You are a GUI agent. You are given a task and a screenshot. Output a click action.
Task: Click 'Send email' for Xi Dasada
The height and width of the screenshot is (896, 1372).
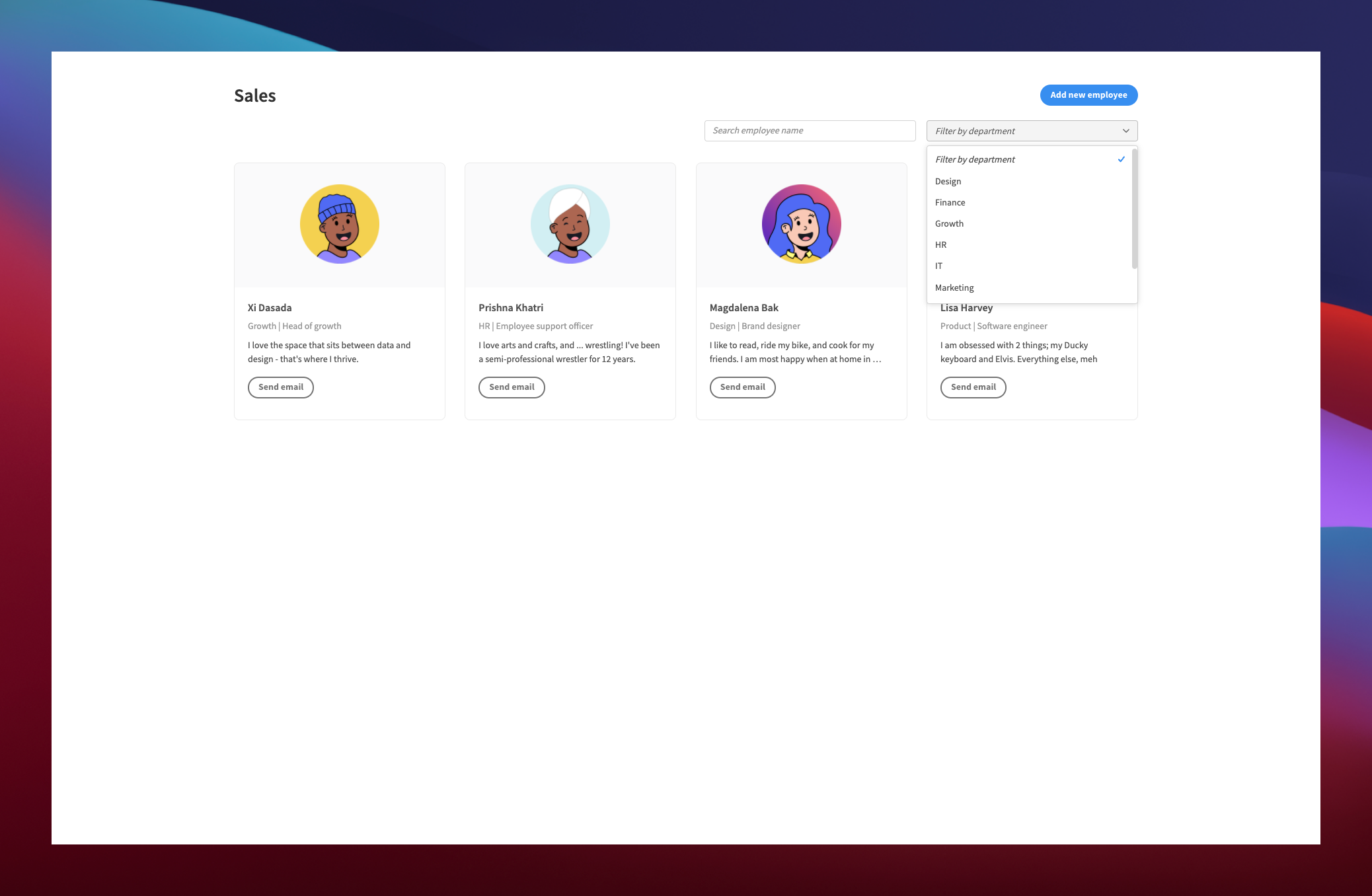[x=281, y=387]
